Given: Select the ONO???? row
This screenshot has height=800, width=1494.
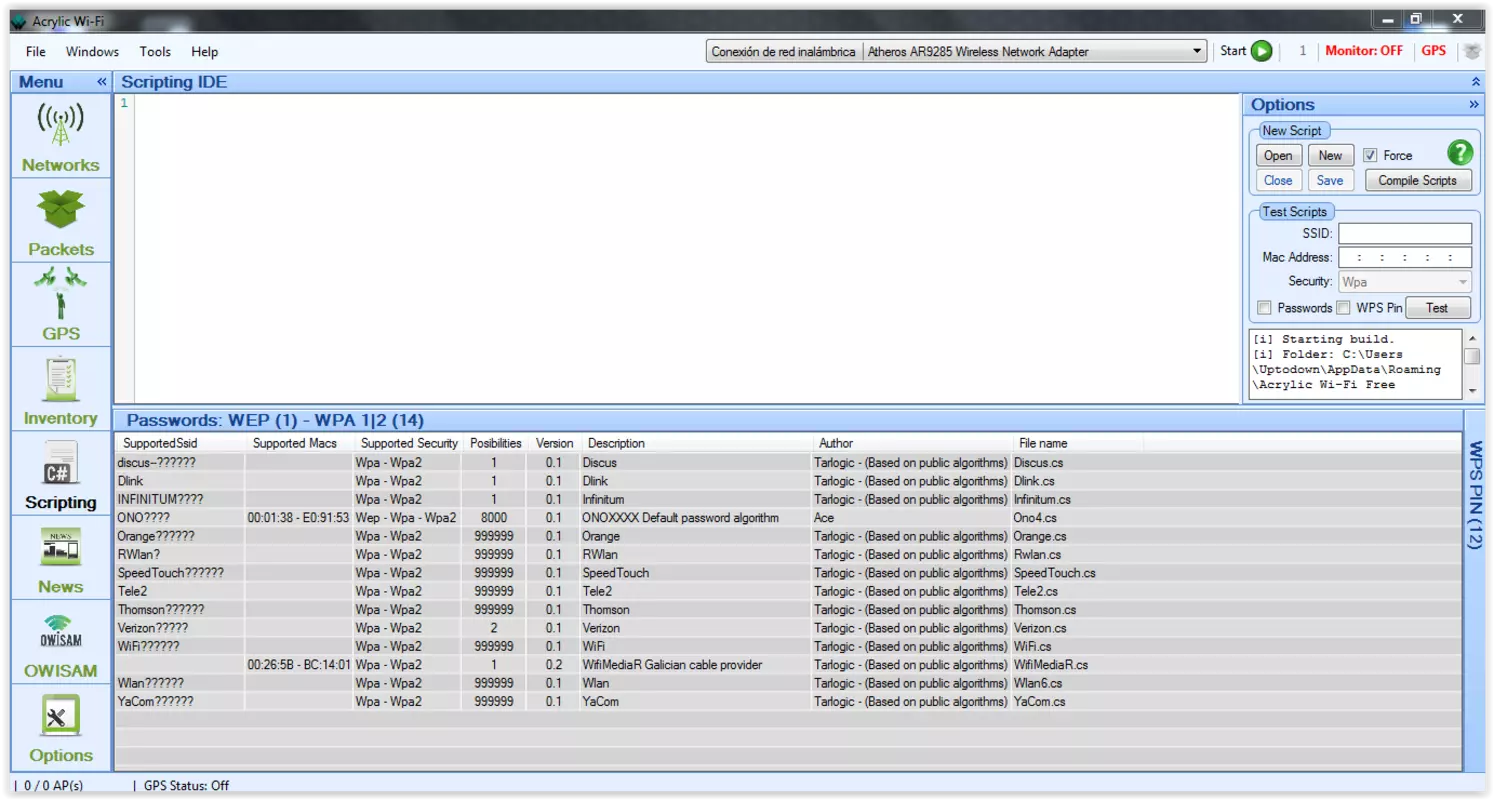Looking at the screenshot, I should [x=788, y=518].
